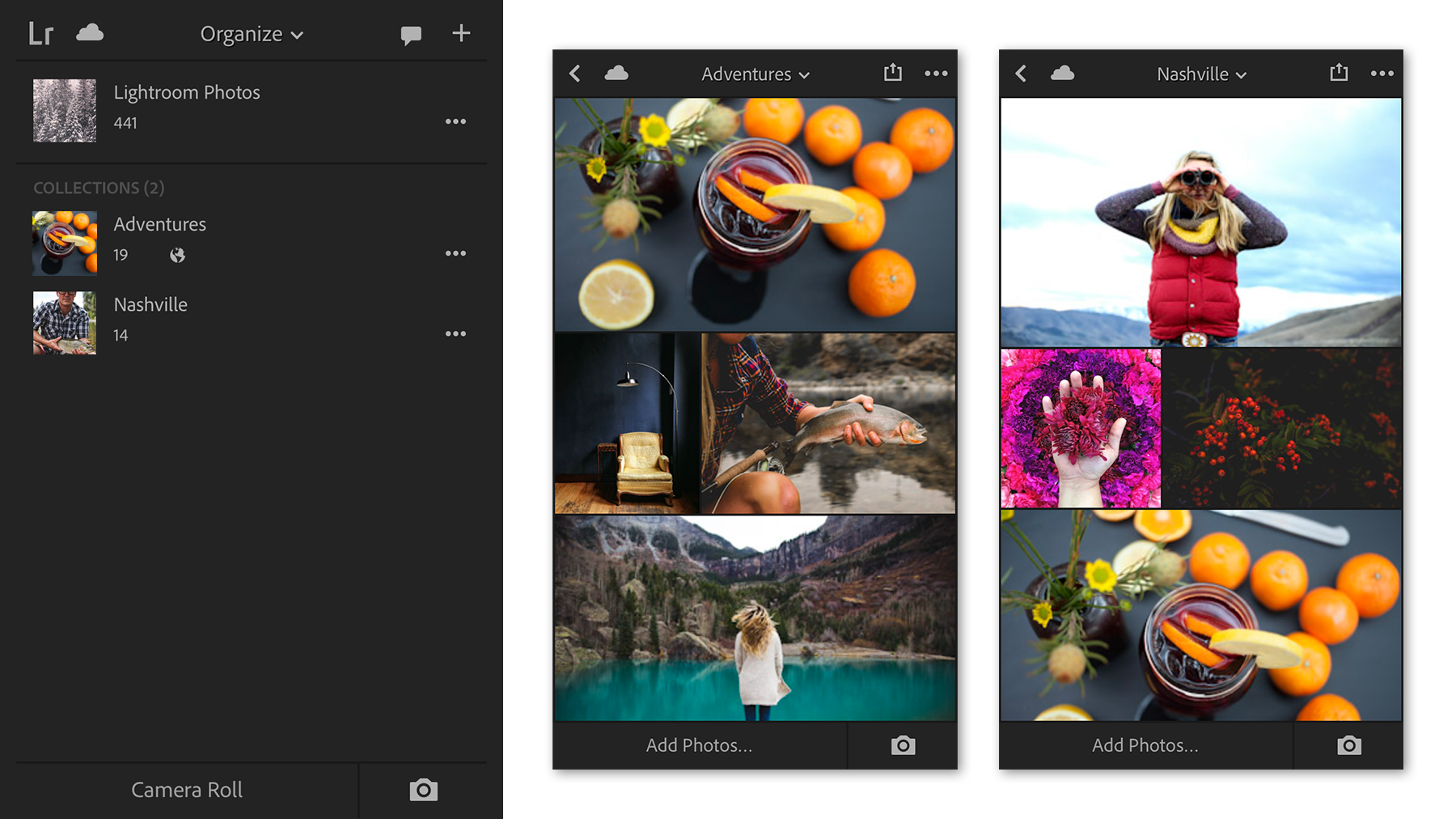Open the turquoise lake photo
The width and height of the screenshot is (1456, 819).
755,617
